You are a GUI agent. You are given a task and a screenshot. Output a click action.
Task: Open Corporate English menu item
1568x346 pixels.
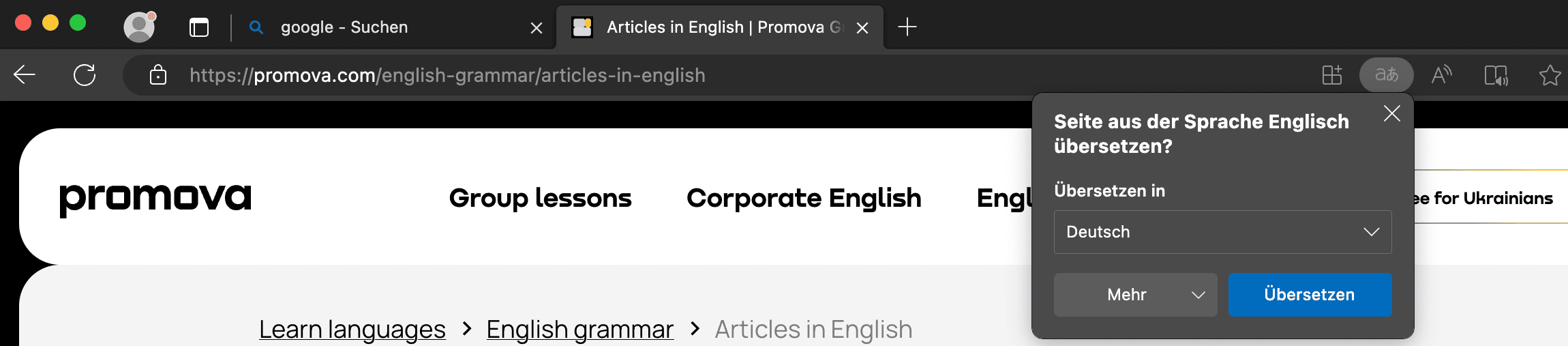click(x=804, y=198)
